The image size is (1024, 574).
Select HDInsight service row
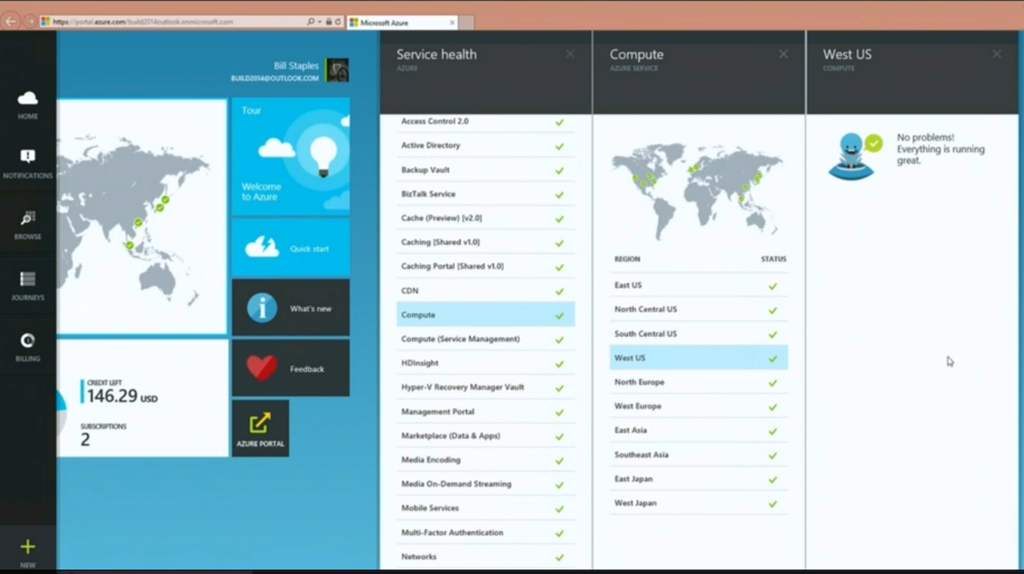pos(485,363)
